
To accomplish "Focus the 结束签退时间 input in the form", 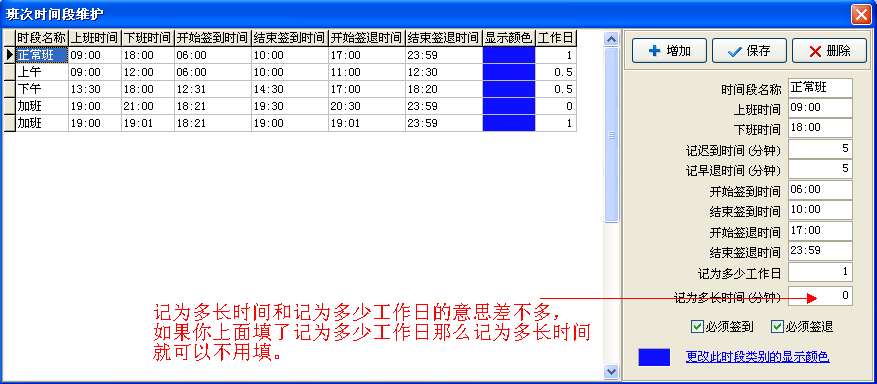I will point(820,250).
